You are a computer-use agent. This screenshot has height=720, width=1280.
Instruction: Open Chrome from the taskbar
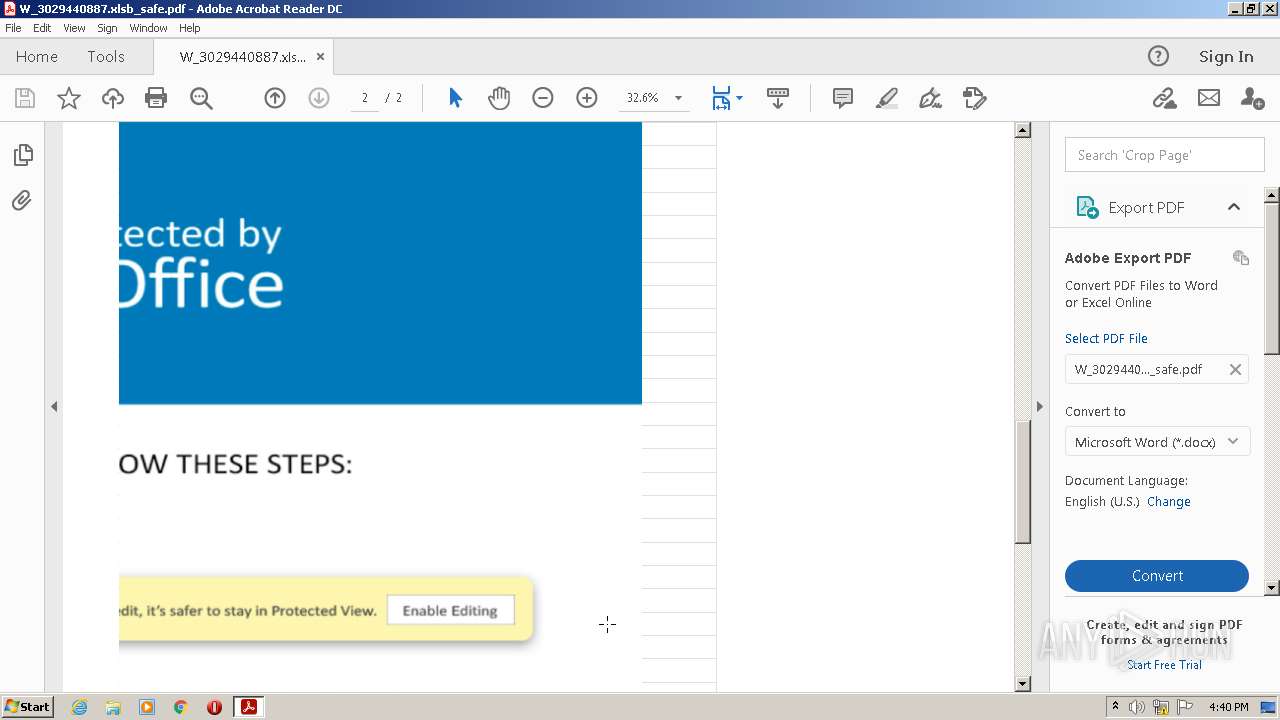coord(180,707)
